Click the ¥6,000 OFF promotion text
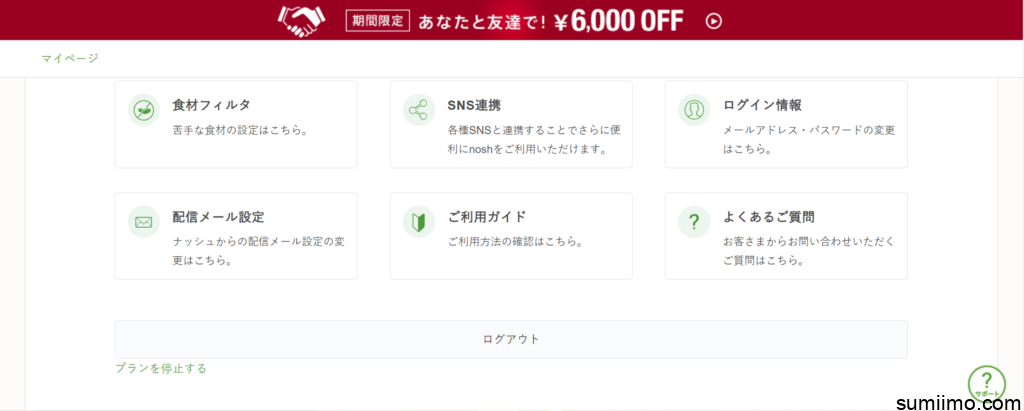Screen dimensions: 1024x411 pos(622,20)
